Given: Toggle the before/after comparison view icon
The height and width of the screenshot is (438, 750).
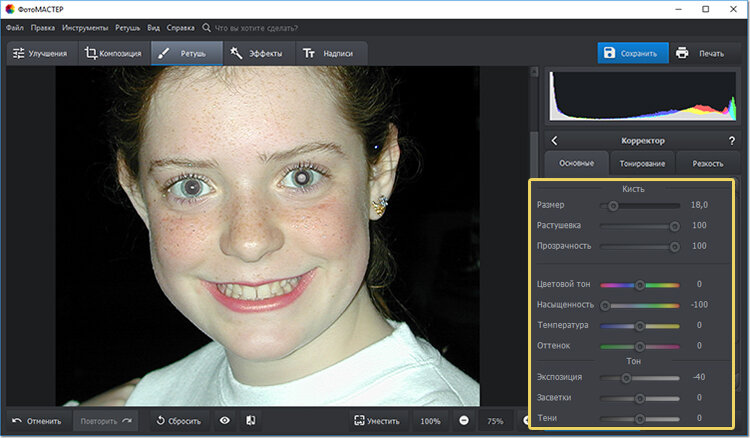Looking at the screenshot, I should coord(251,421).
